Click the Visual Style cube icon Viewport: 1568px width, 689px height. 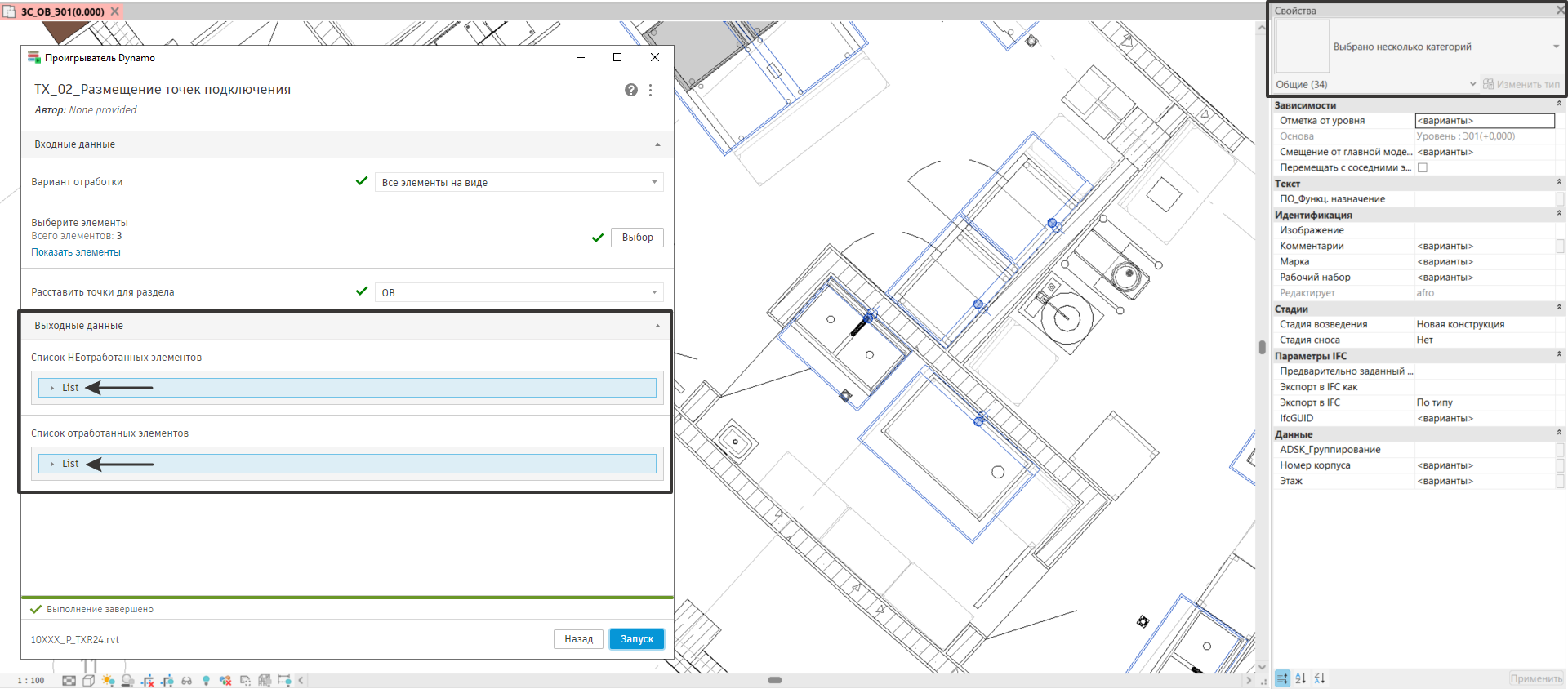point(88,680)
